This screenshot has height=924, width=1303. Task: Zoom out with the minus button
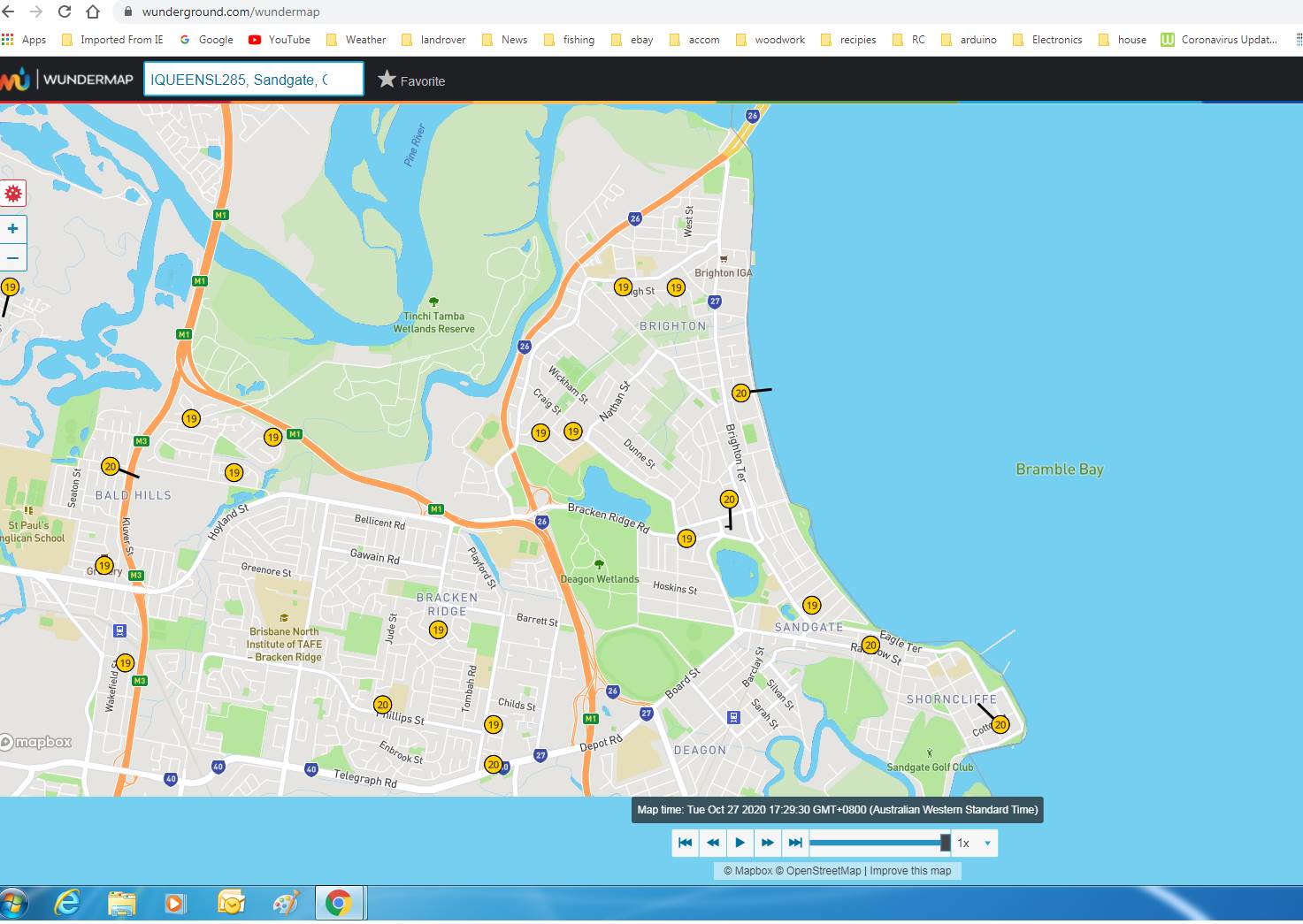[13, 258]
